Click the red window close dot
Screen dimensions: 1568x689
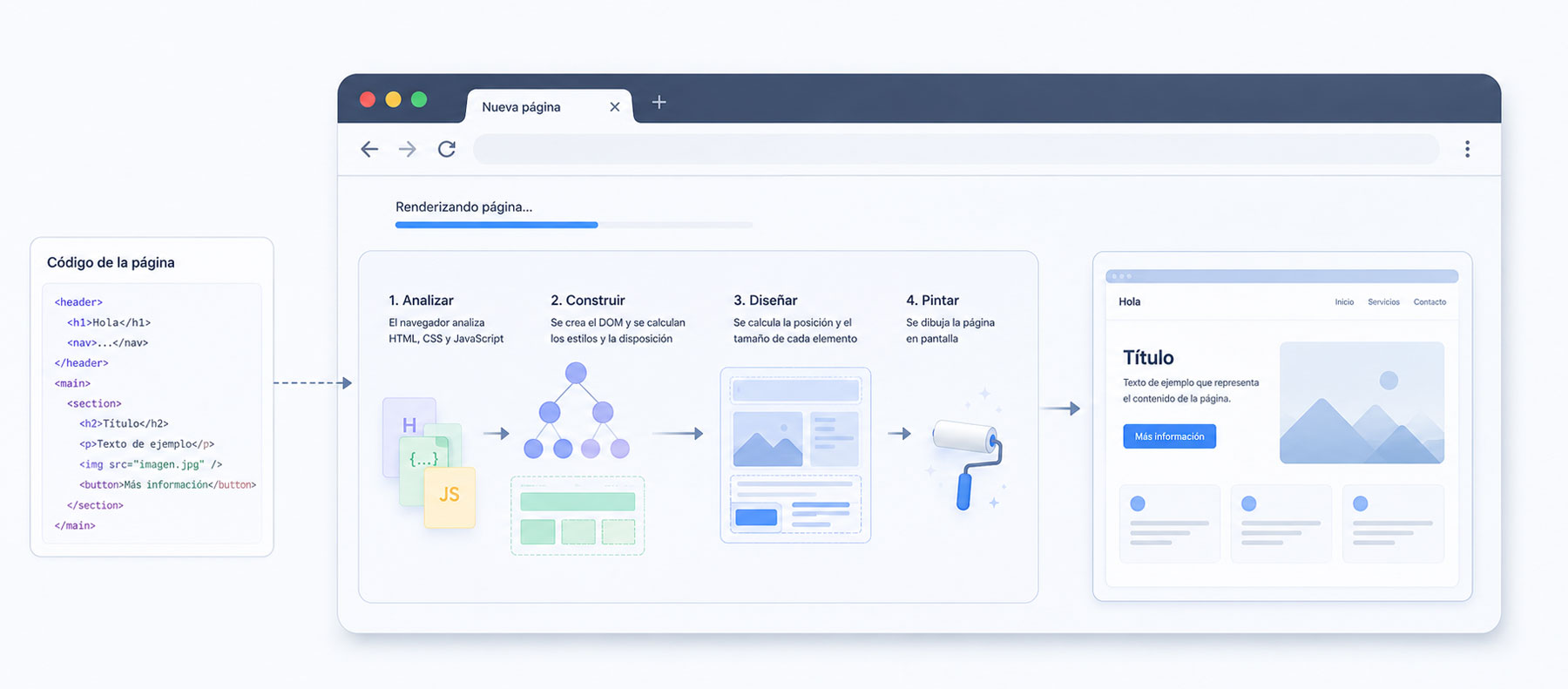click(x=368, y=99)
